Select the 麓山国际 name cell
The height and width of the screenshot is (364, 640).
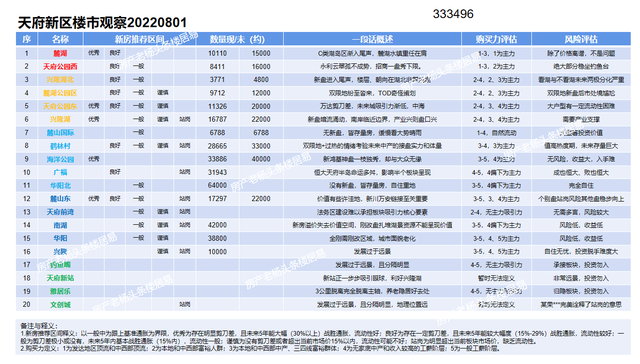[60, 133]
